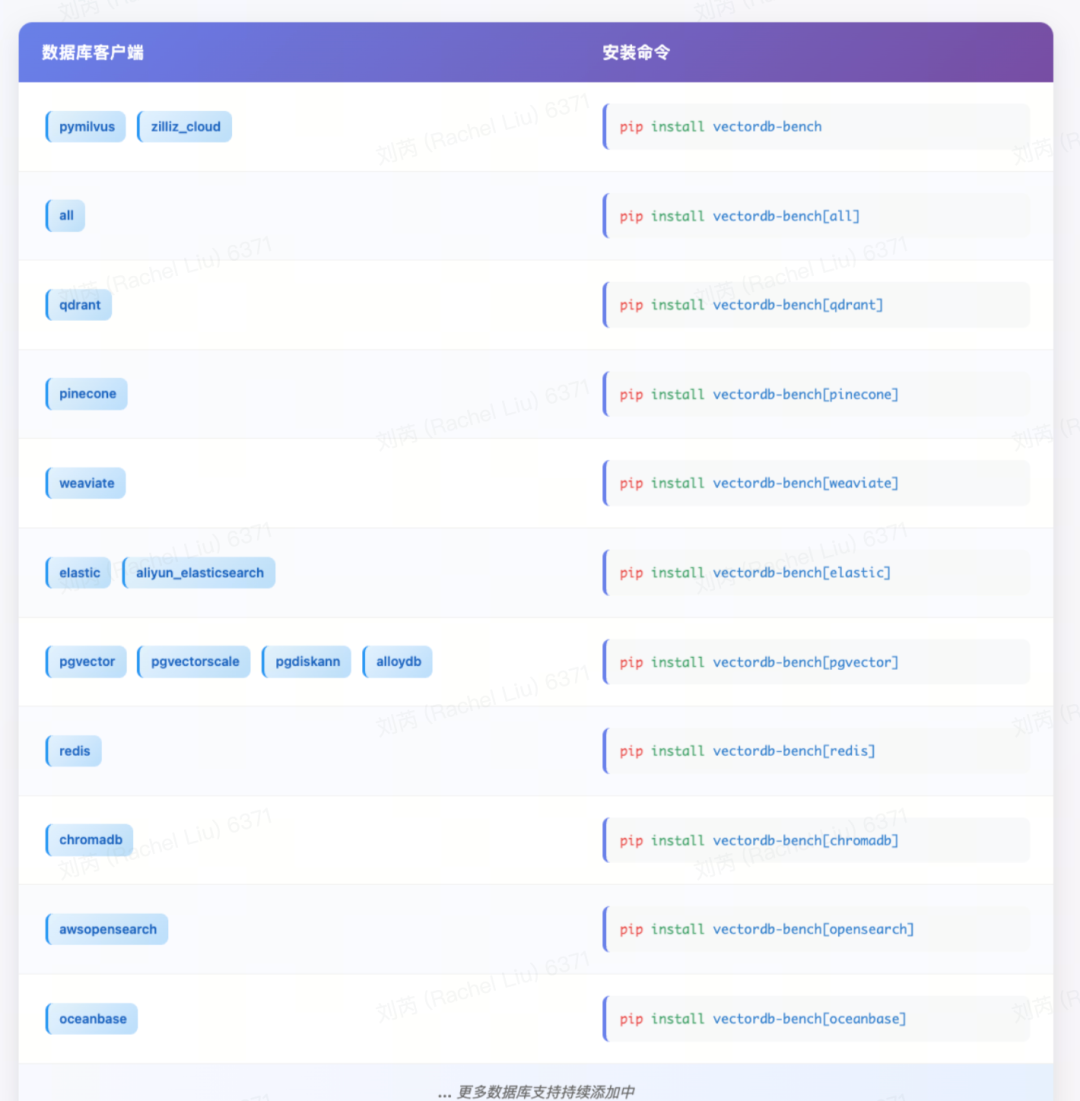Click the vectordb-bench[elastic] install command
Viewport: 1080px width, 1101px height.
(816, 572)
